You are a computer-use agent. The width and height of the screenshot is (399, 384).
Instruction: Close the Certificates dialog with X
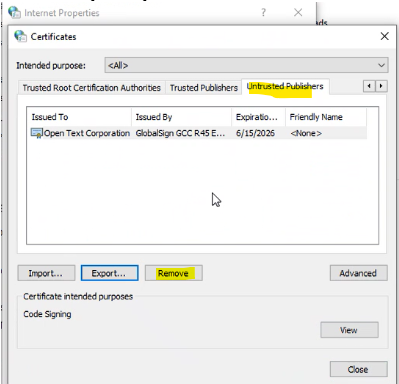click(x=385, y=36)
